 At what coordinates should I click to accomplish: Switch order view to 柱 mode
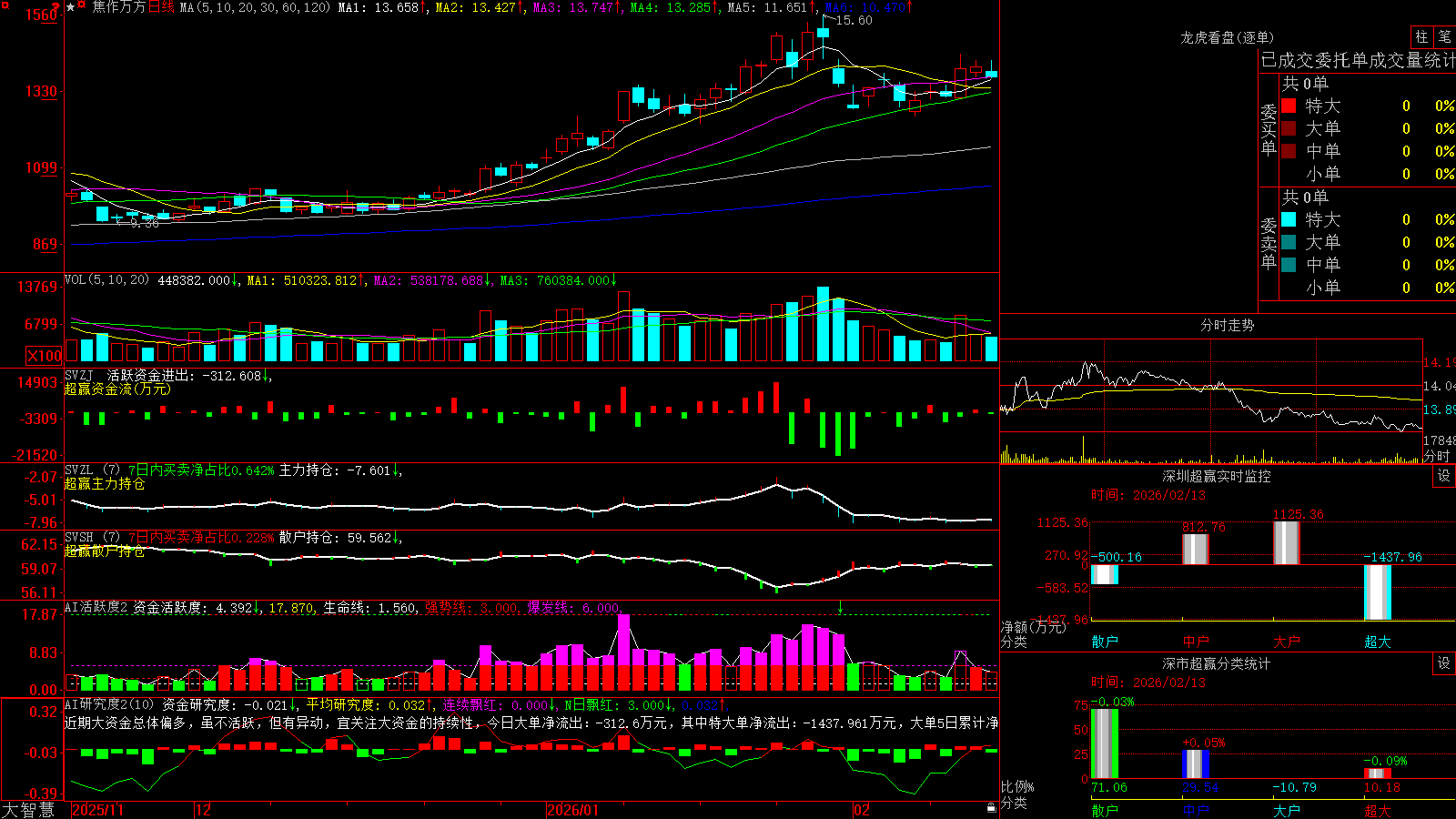(x=1421, y=36)
